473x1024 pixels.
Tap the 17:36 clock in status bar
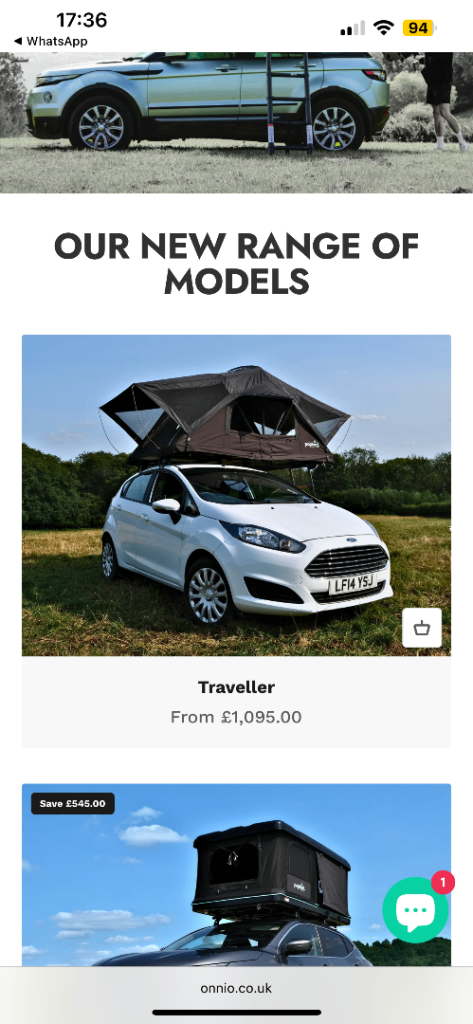coord(81,20)
